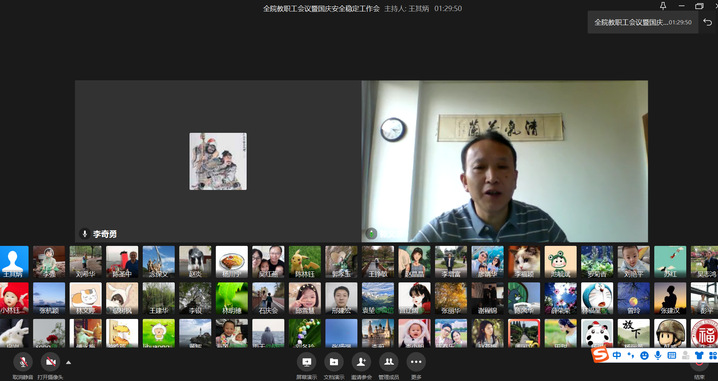Click the Sogou input method S logo
The width and height of the screenshot is (718, 381).
(x=600, y=355)
